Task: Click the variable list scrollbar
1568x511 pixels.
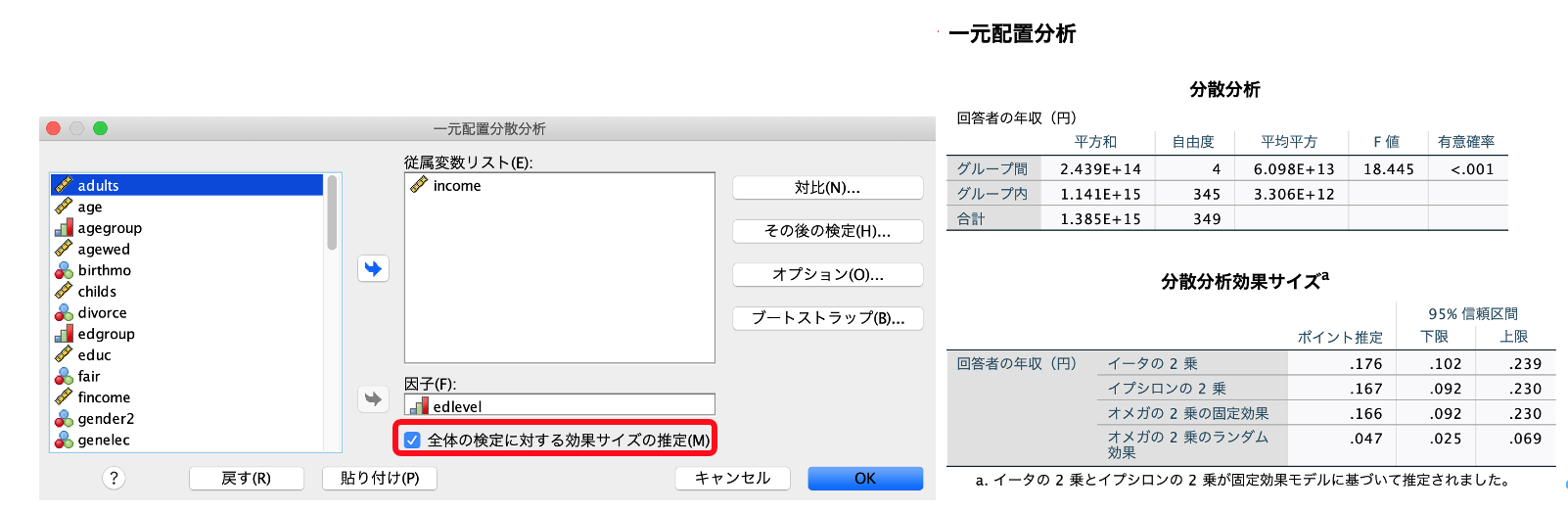Action: click(332, 212)
